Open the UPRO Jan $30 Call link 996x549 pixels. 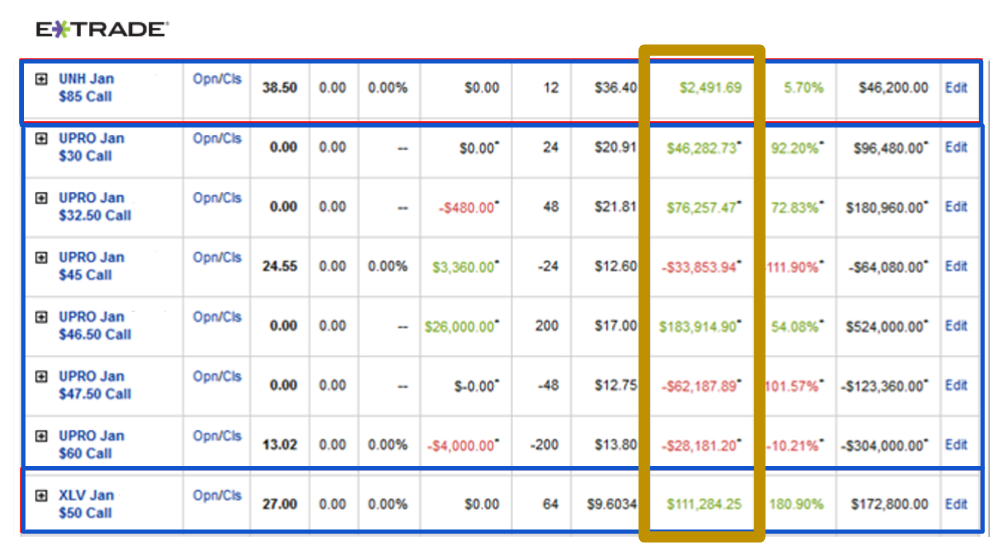(x=91, y=147)
